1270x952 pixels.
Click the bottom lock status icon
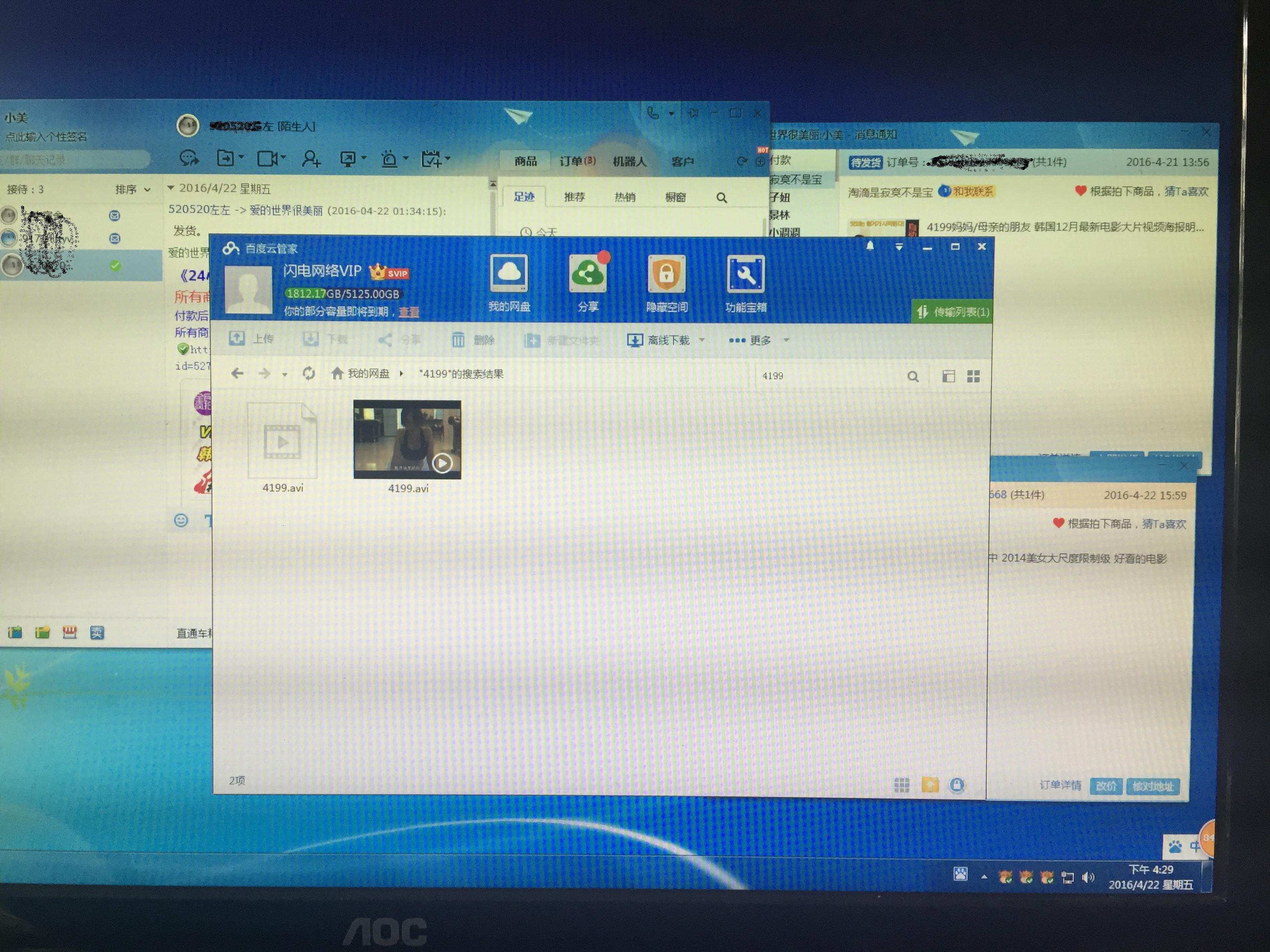956,785
